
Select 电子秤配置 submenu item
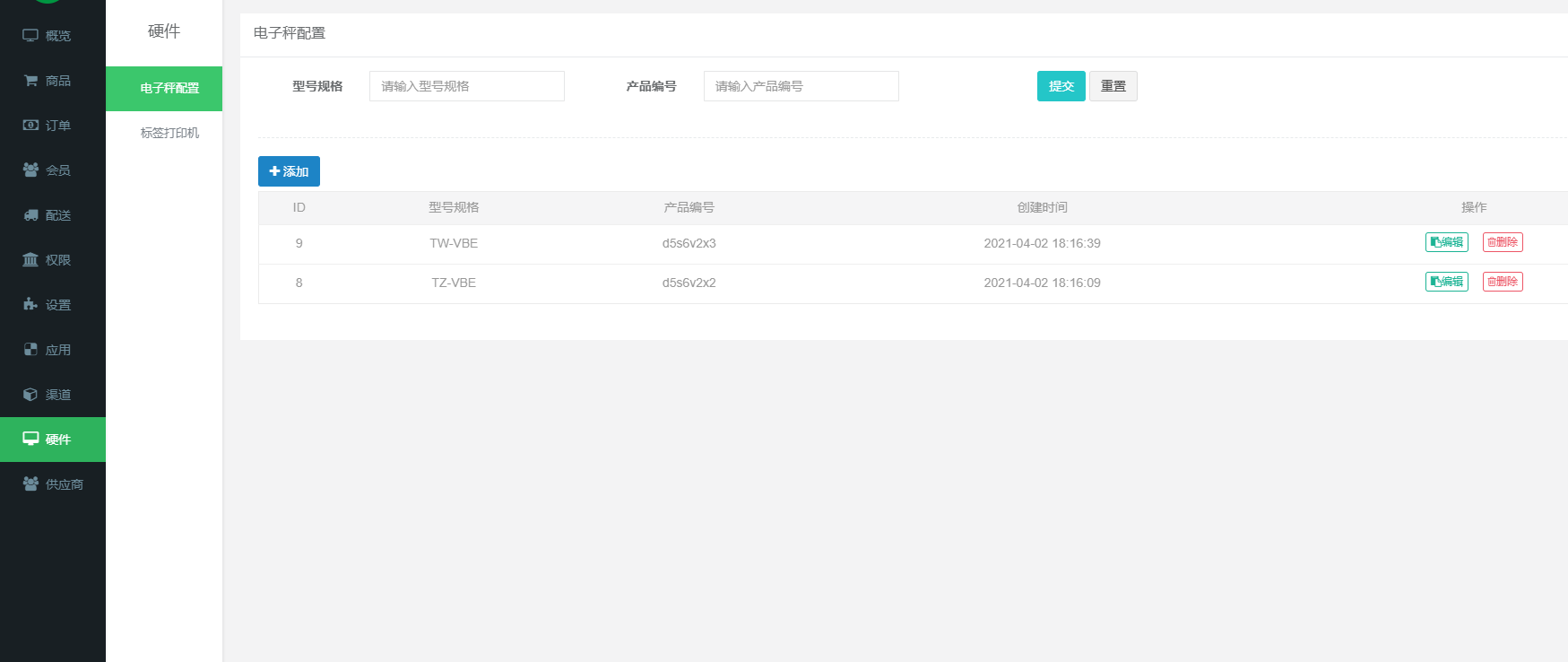[169, 88]
